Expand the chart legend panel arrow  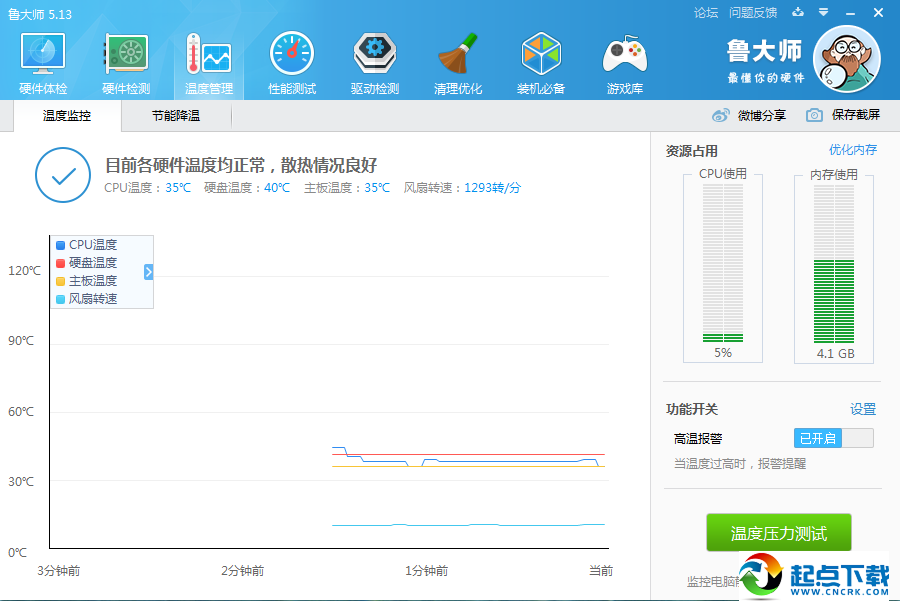[149, 271]
